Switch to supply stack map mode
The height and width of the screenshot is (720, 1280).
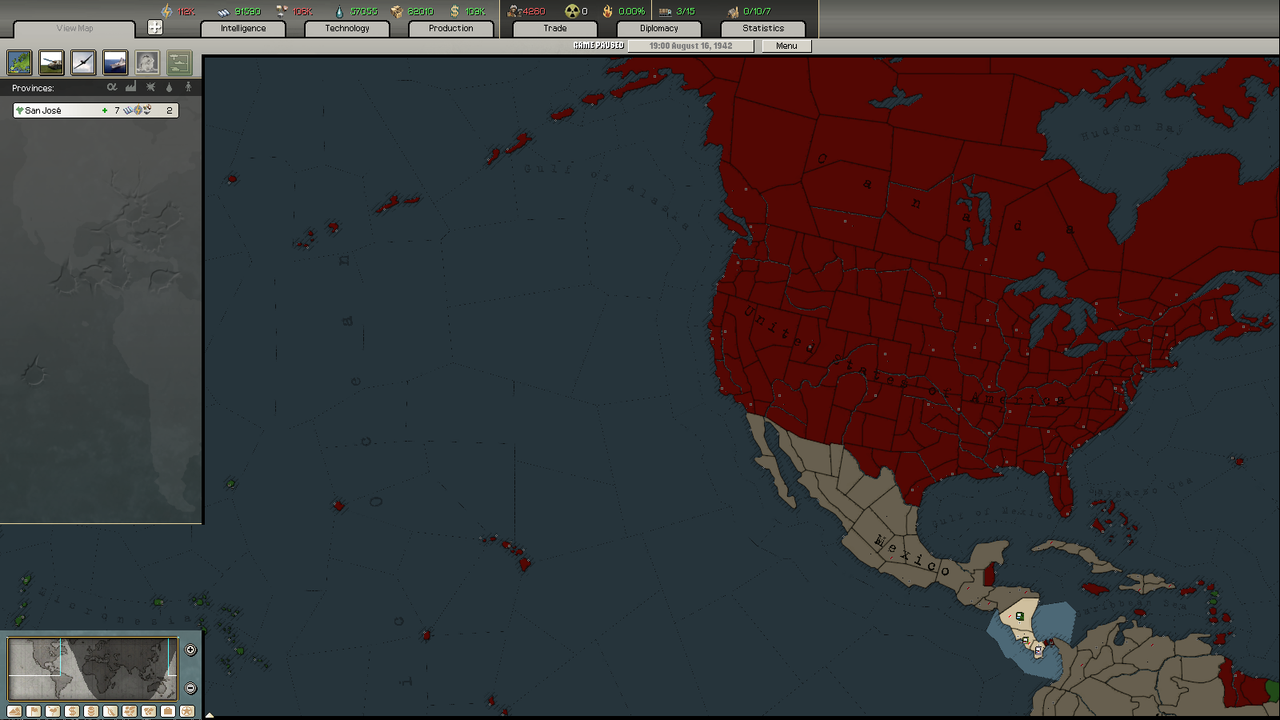coord(91,711)
